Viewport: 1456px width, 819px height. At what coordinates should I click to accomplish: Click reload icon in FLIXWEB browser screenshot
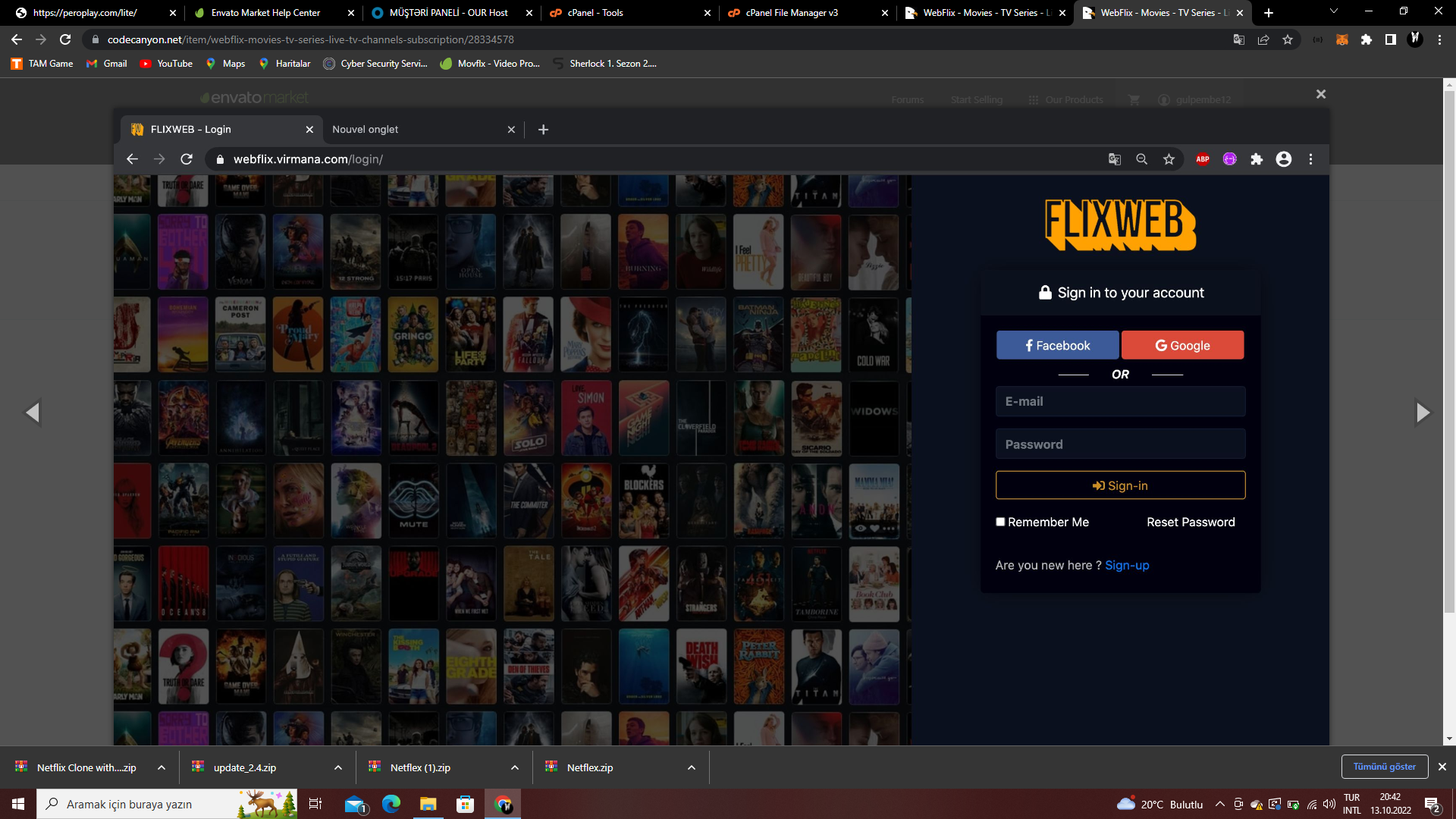tap(187, 159)
